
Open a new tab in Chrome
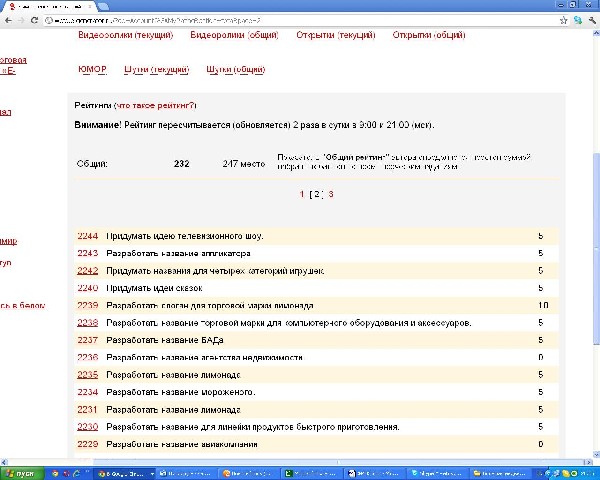tap(104, 7)
